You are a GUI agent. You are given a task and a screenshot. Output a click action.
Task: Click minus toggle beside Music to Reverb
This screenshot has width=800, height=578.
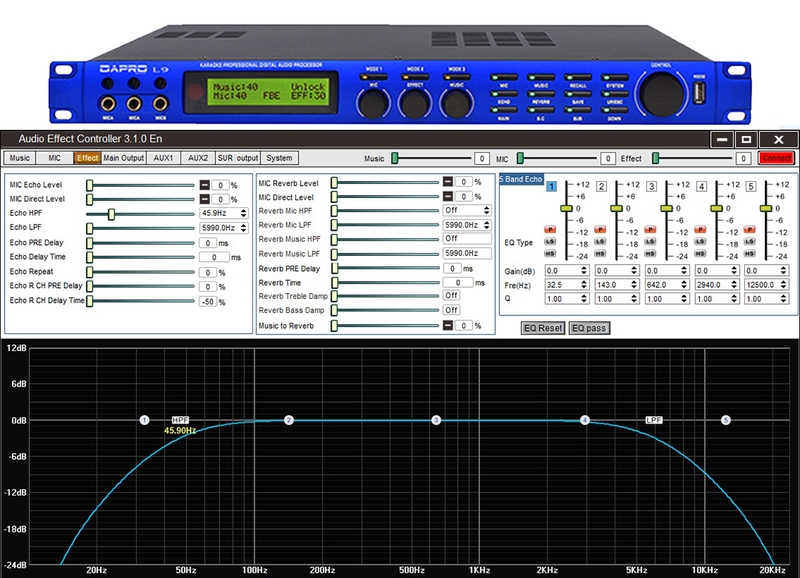[447, 325]
